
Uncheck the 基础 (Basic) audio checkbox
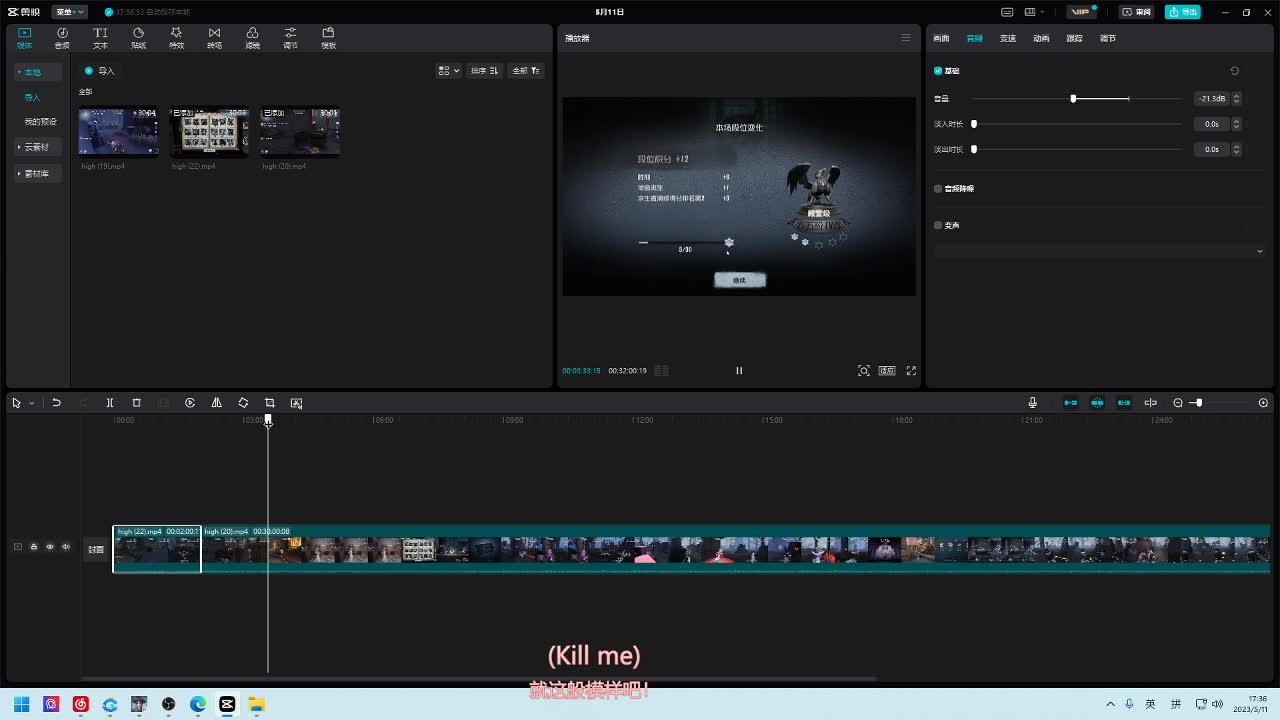[938, 71]
